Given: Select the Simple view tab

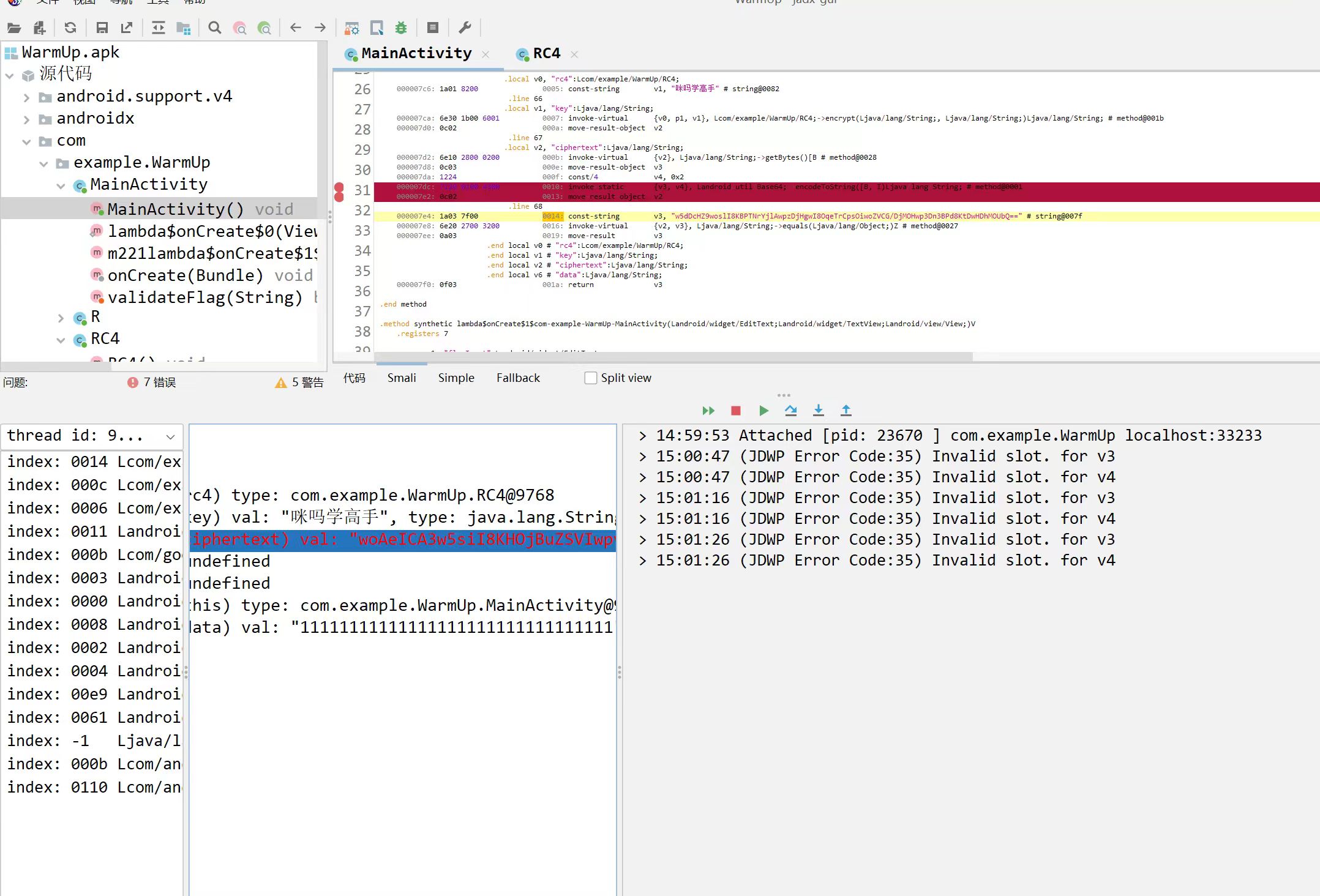Looking at the screenshot, I should click(x=456, y=378).
